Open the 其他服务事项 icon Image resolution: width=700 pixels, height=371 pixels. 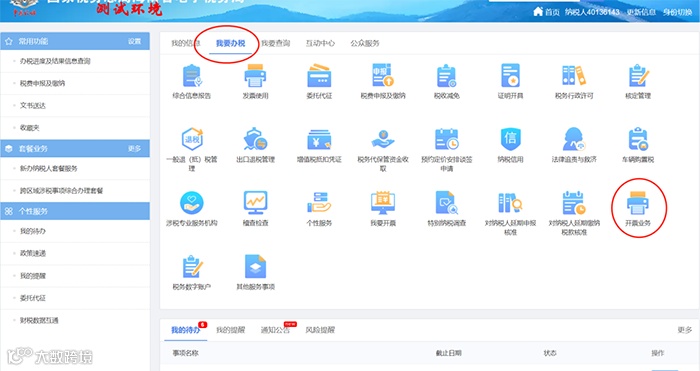pos(255,267)
